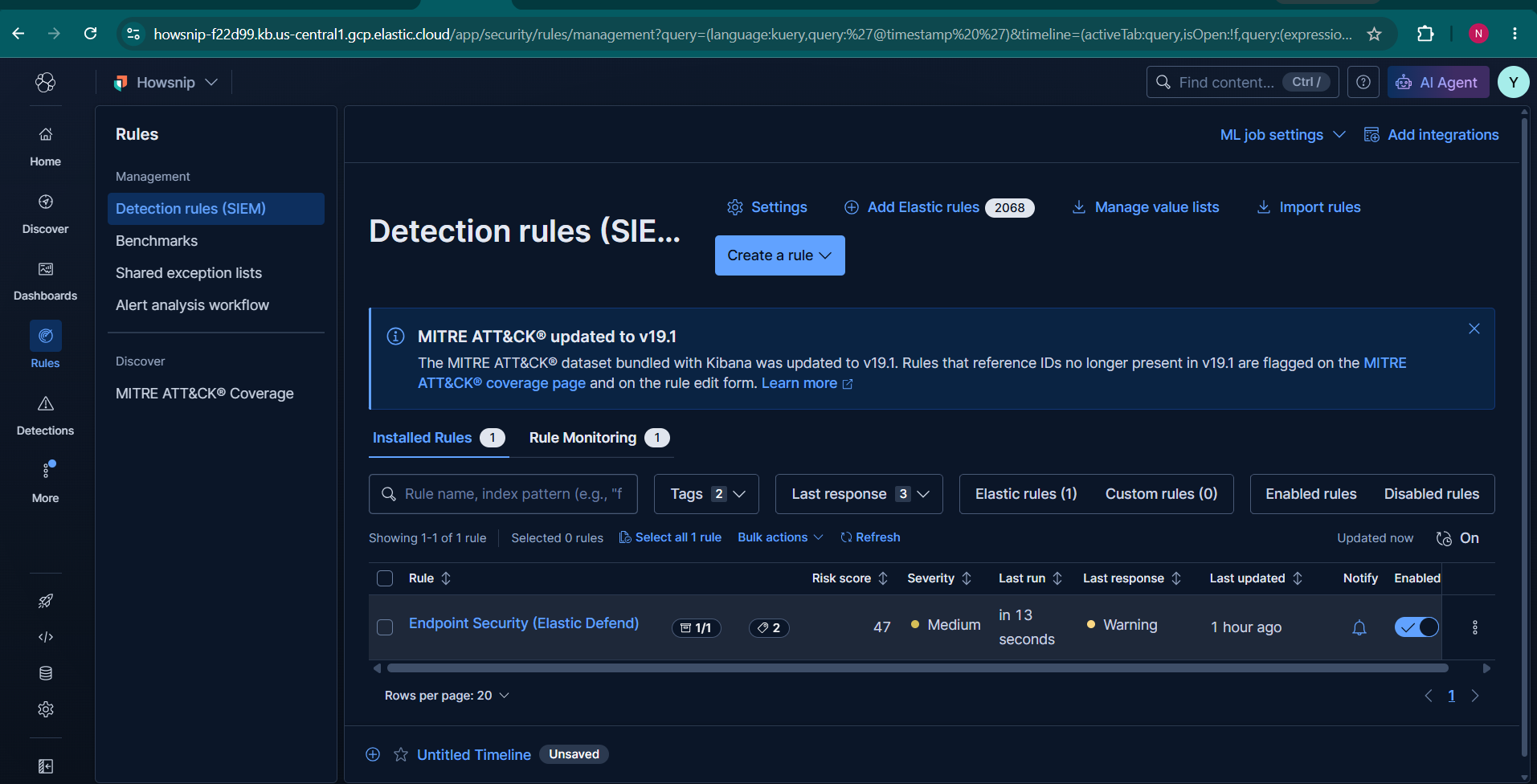Favorite the Untitled Timeline star
The height and width of the screenshot is (784, 1537).
click(x=401, y=754)
